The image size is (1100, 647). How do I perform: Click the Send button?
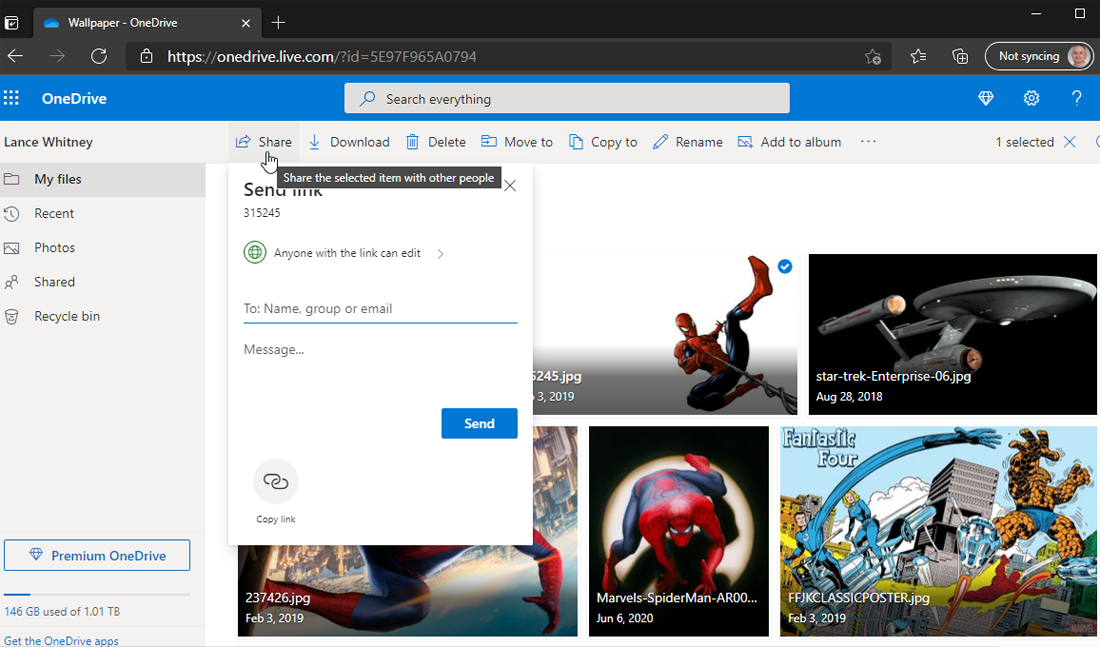[x=479, y=423]
